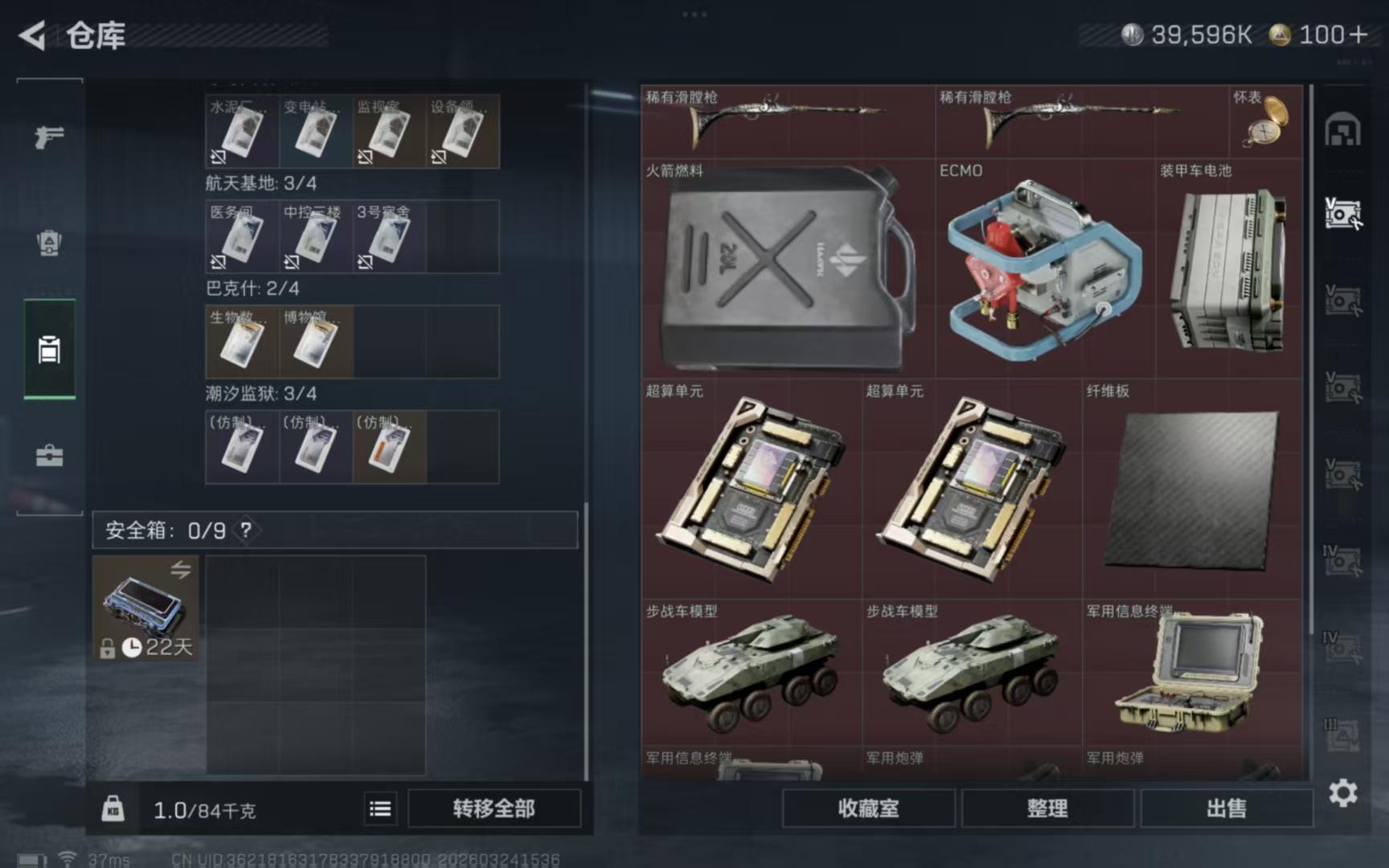
Task: Open the backpack sidebar tab
Action: point(49,243)
